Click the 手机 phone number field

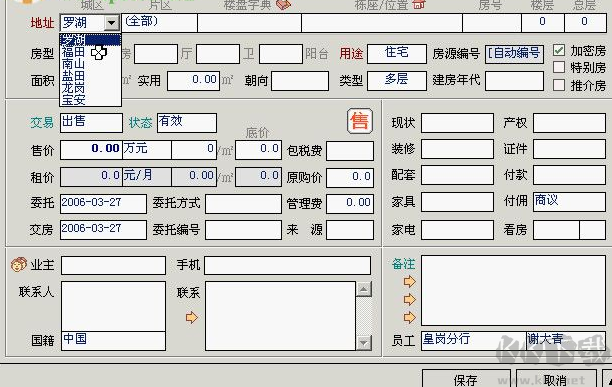coord(288,265)
